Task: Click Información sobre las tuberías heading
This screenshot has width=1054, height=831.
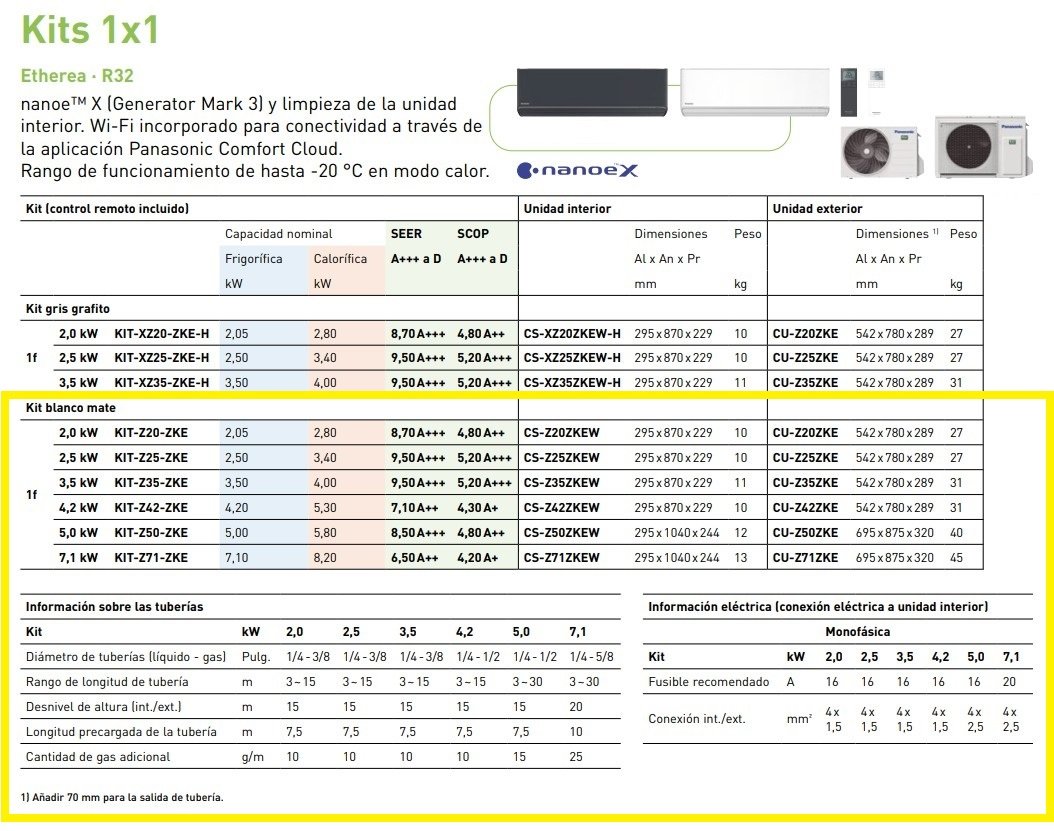Action: pos(114,606)
